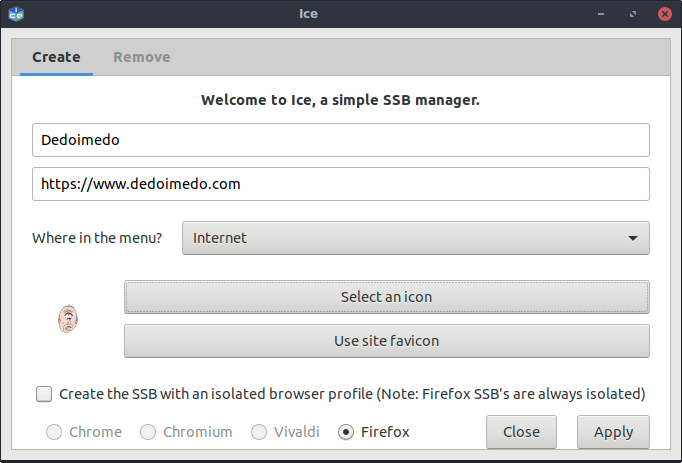Click the name field containing Dedoimedo
The height and width of the screenshot is (463, 682).
[x=340, y=140]
